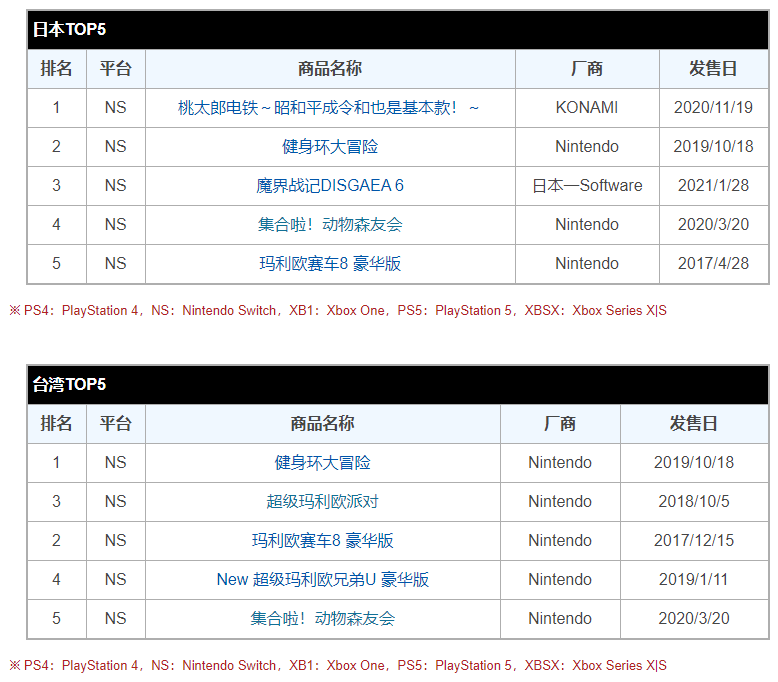The image size is (778, 682).
Task: Click release date 2017/4/28
Action: pos(713,263)
